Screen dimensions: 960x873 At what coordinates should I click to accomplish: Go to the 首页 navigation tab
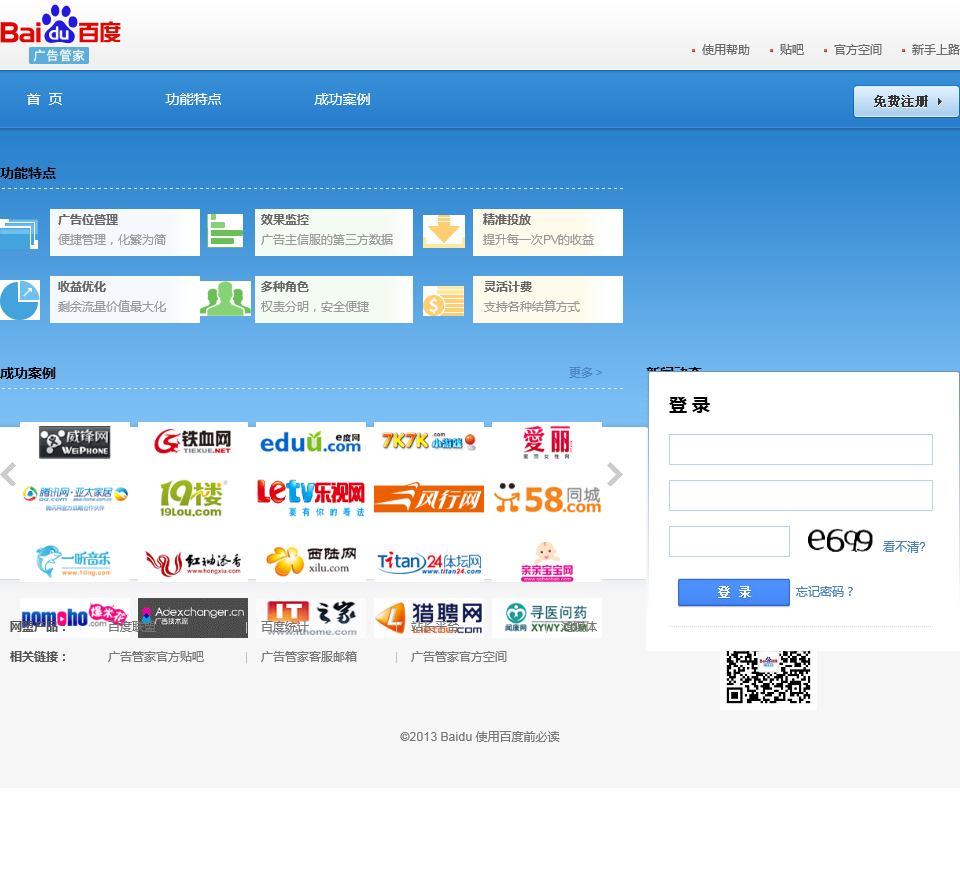(44, 99)
